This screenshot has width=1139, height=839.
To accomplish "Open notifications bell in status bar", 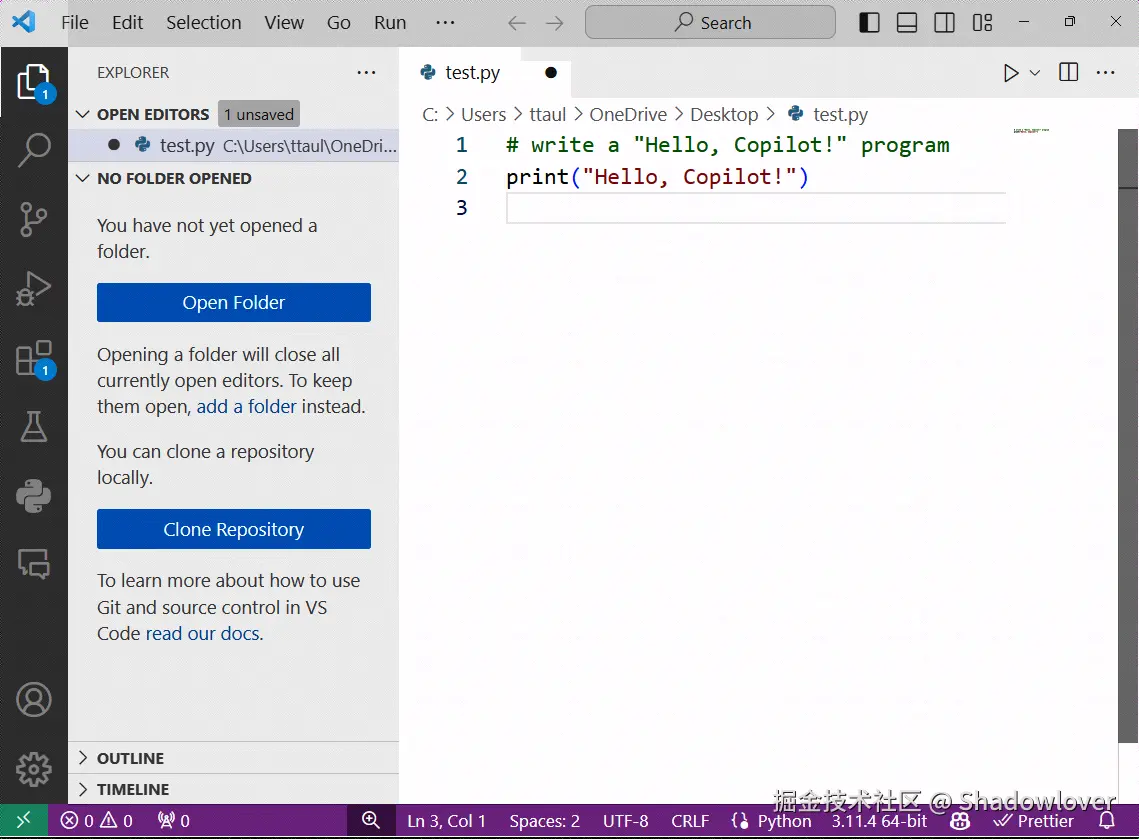I will point(1106,821).
